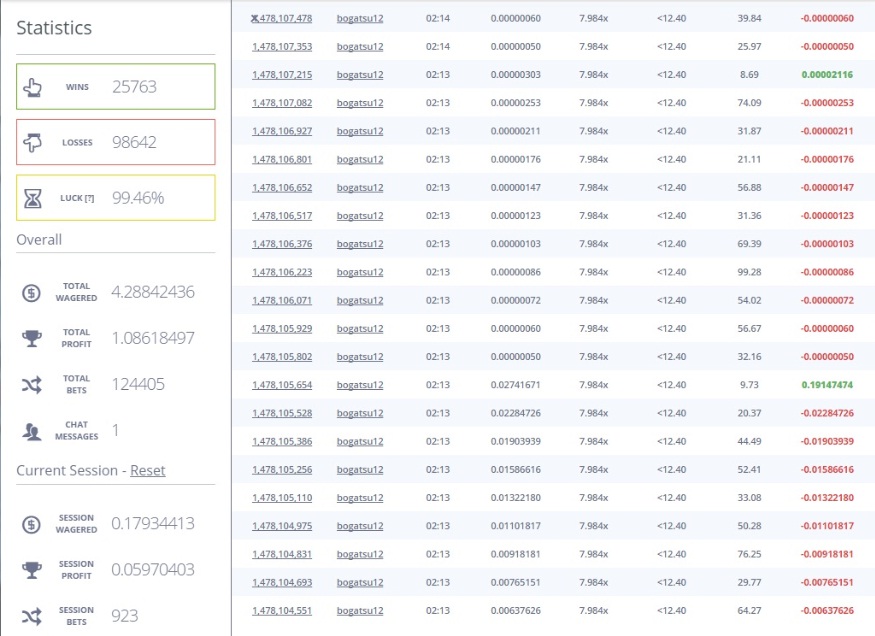Click the thumbs-down Losses icon
Image resolution: width=875 pixels, height=636 pixels.
tap(32, 142)
